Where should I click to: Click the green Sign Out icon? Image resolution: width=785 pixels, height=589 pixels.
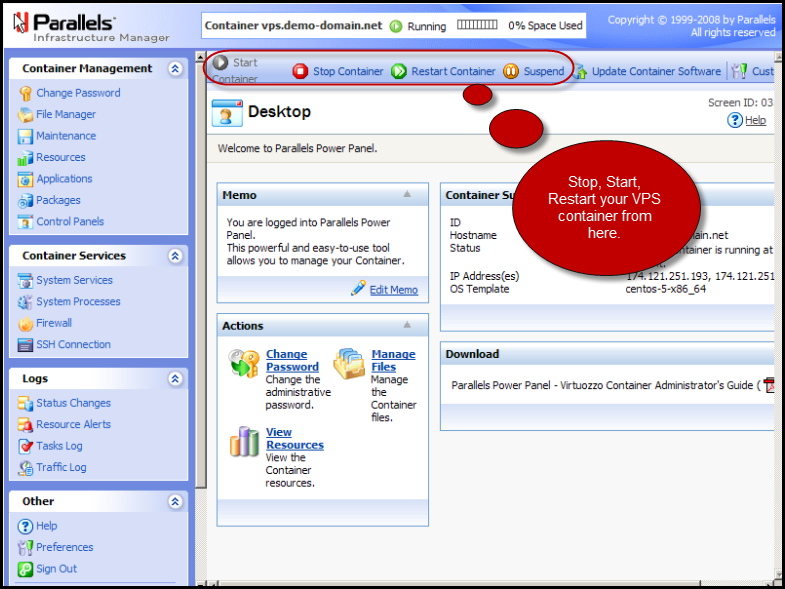coord(25,569)
